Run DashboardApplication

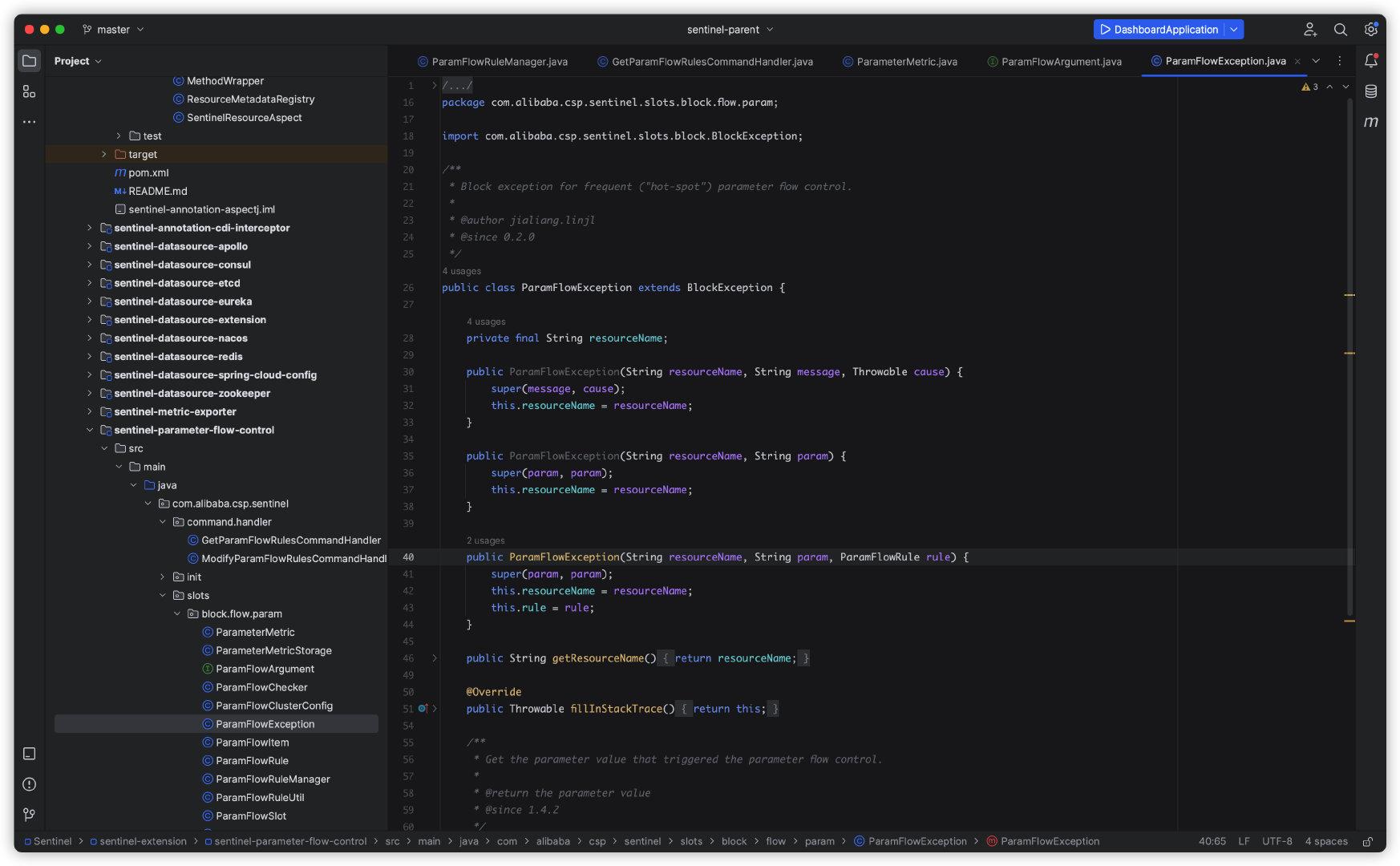1159,30
